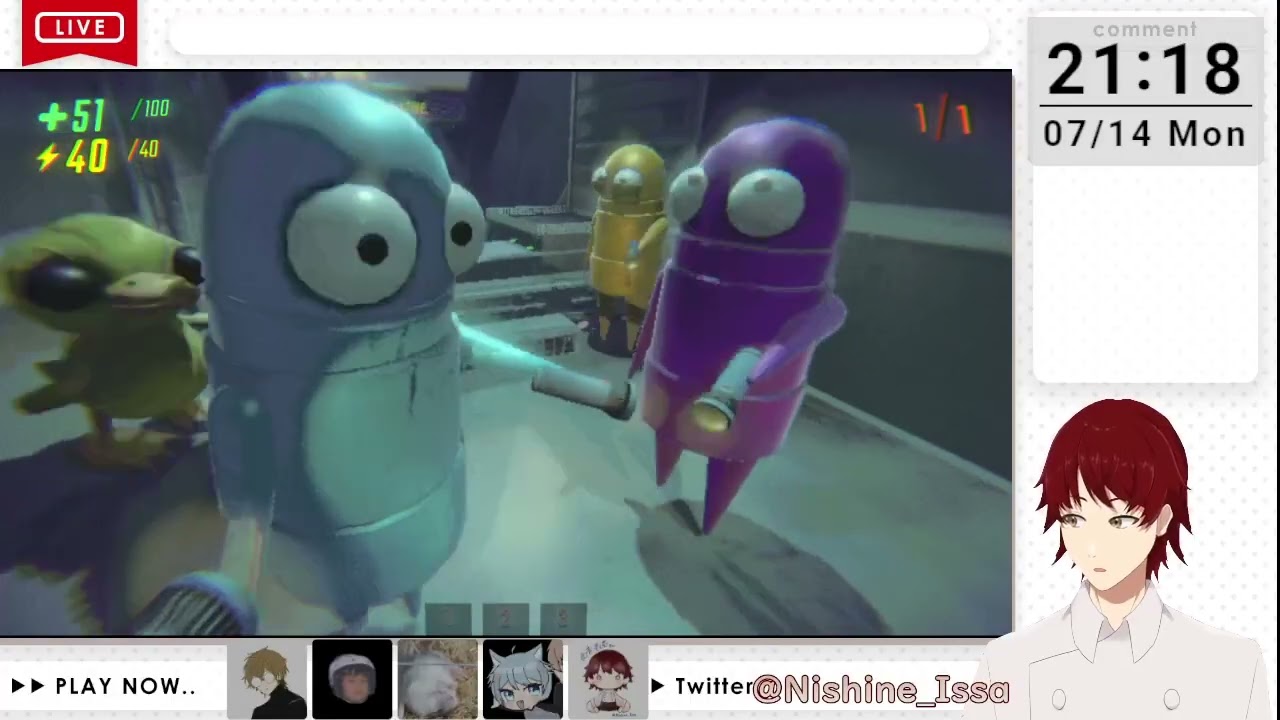Pick the red-haired chibi avatar thumbnail
This screenshot has width=1280, height=720.
(x=608, y=680)
